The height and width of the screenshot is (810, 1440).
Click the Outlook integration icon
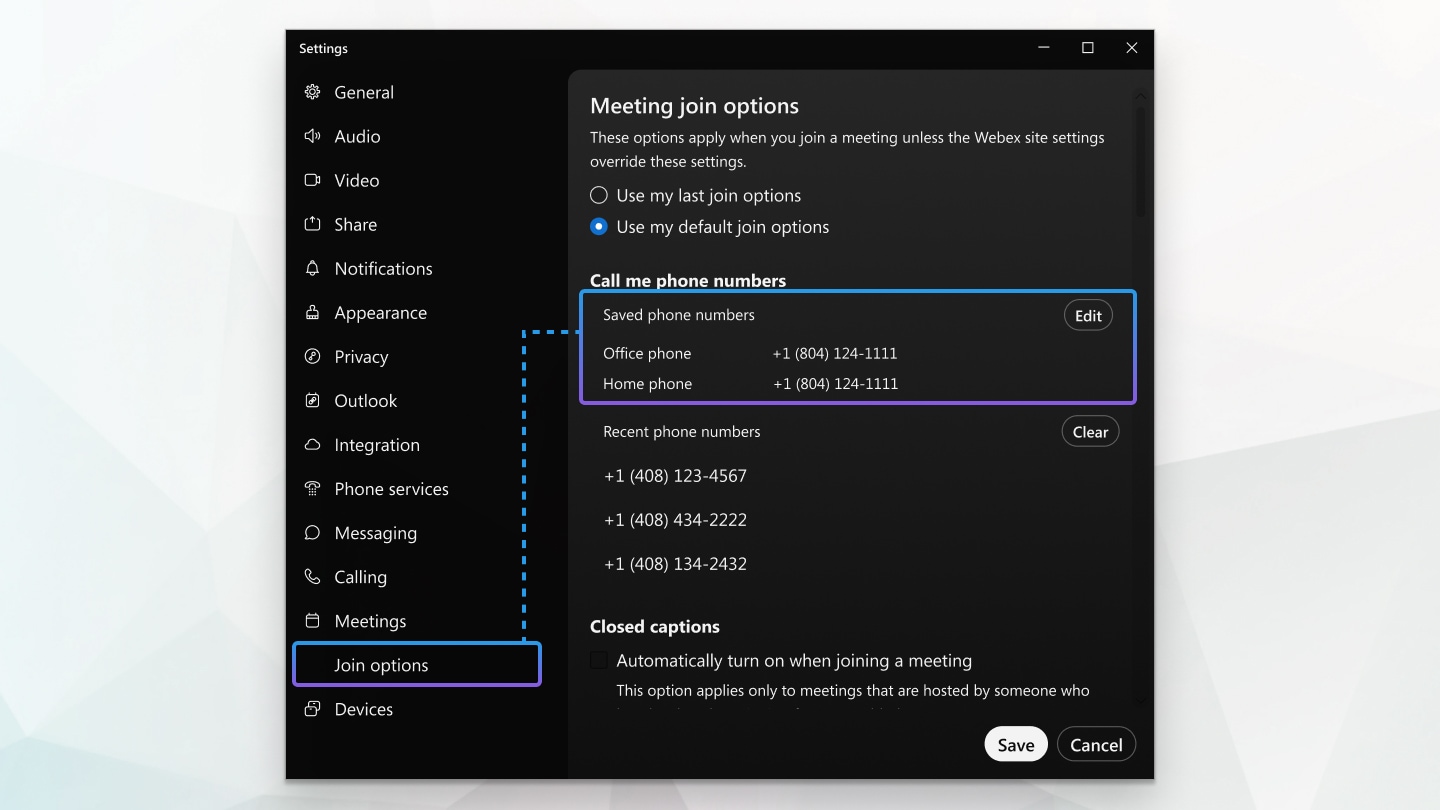[x=313, y=400]
